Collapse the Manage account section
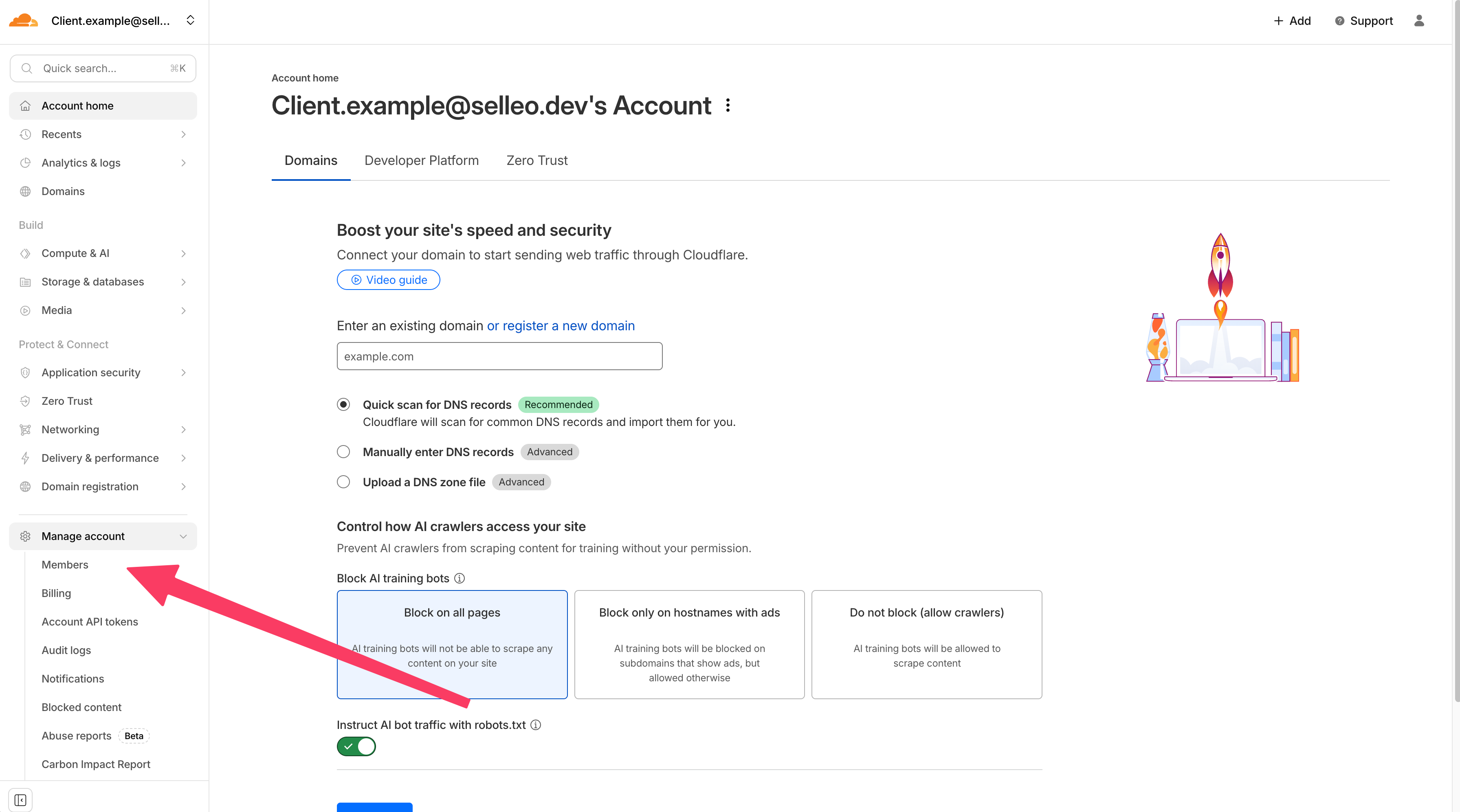This screenshot has width=1460, height=812. 183,536
